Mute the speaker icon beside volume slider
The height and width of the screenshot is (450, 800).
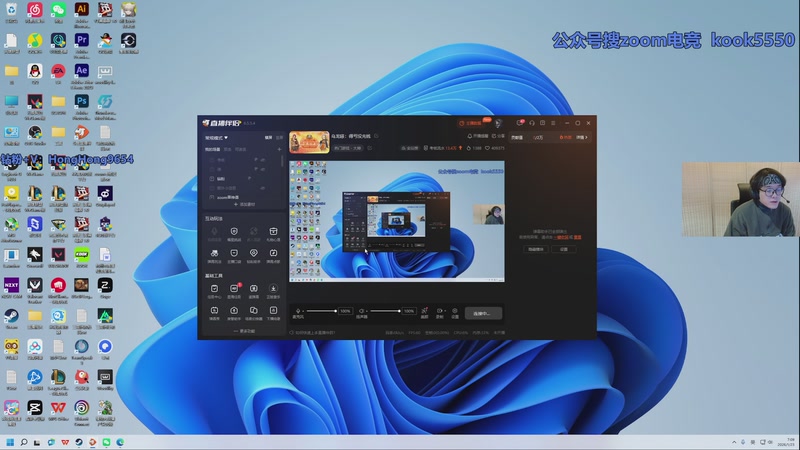click(x=362, y=311)
